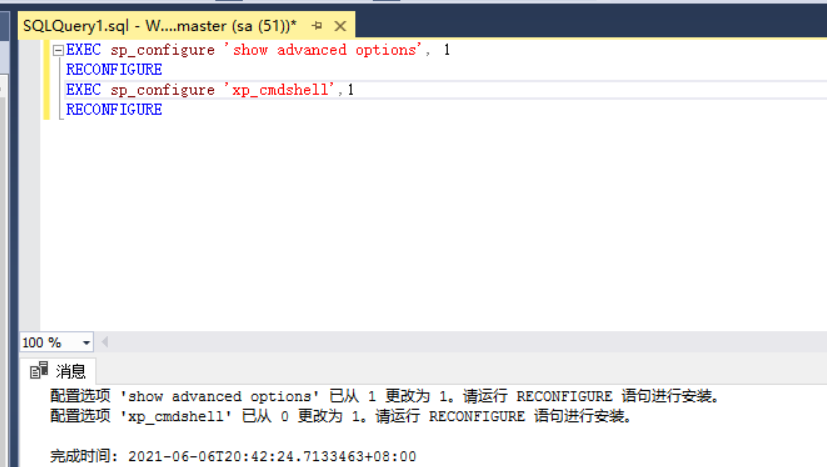Click the 'show advanced options' output message
This screenshot has width=827, height=467.
point(384,396)
